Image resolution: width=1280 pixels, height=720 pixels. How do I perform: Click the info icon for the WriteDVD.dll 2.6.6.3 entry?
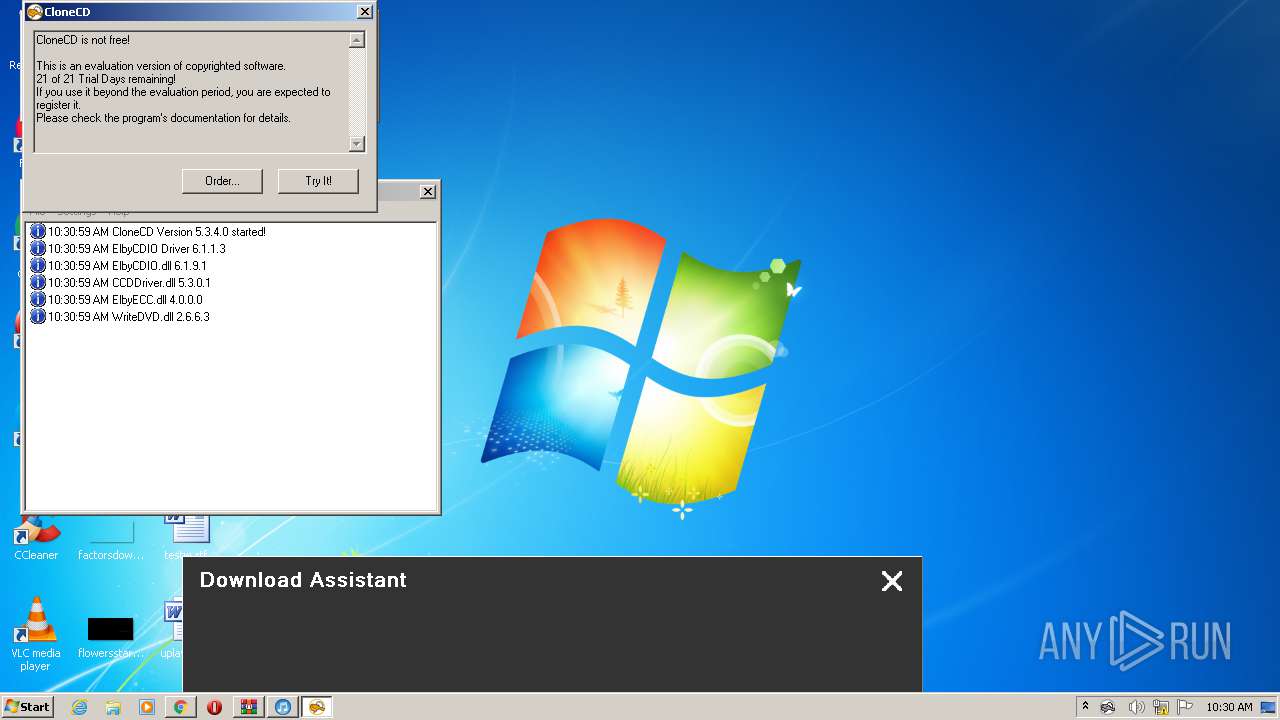point(38,316)
